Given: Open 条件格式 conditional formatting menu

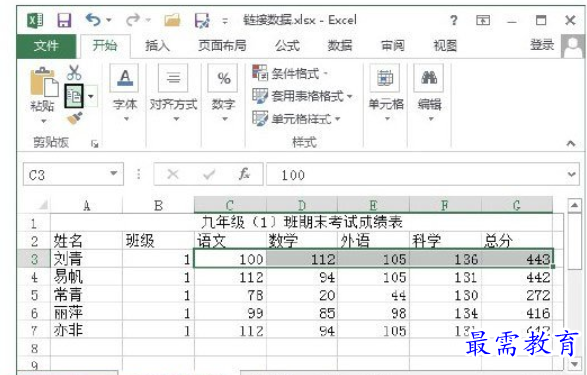Looking at the screenshot, I should point(291,73).
